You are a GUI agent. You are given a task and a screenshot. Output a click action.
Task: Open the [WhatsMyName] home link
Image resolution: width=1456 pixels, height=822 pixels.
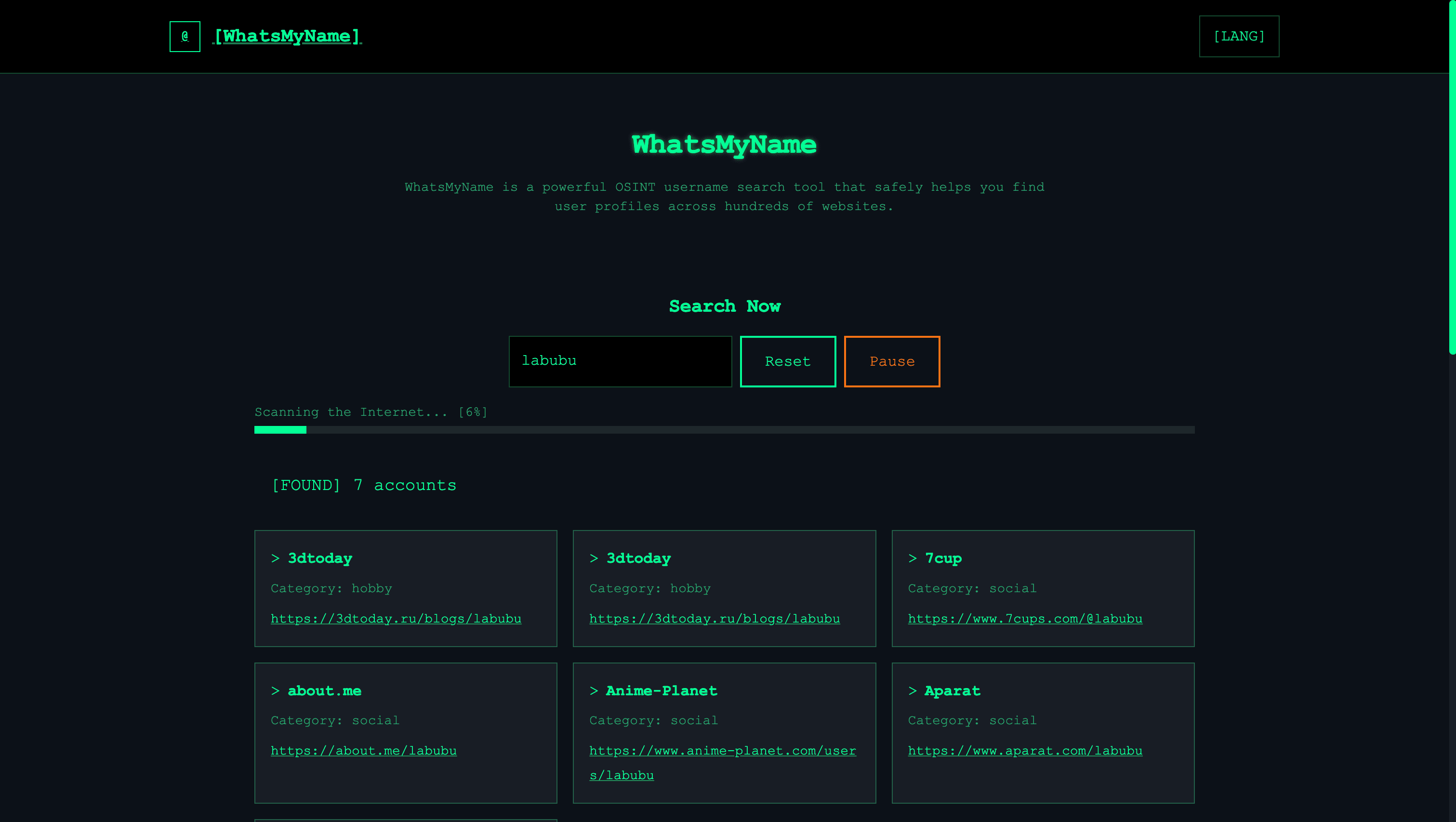[287, 36]
